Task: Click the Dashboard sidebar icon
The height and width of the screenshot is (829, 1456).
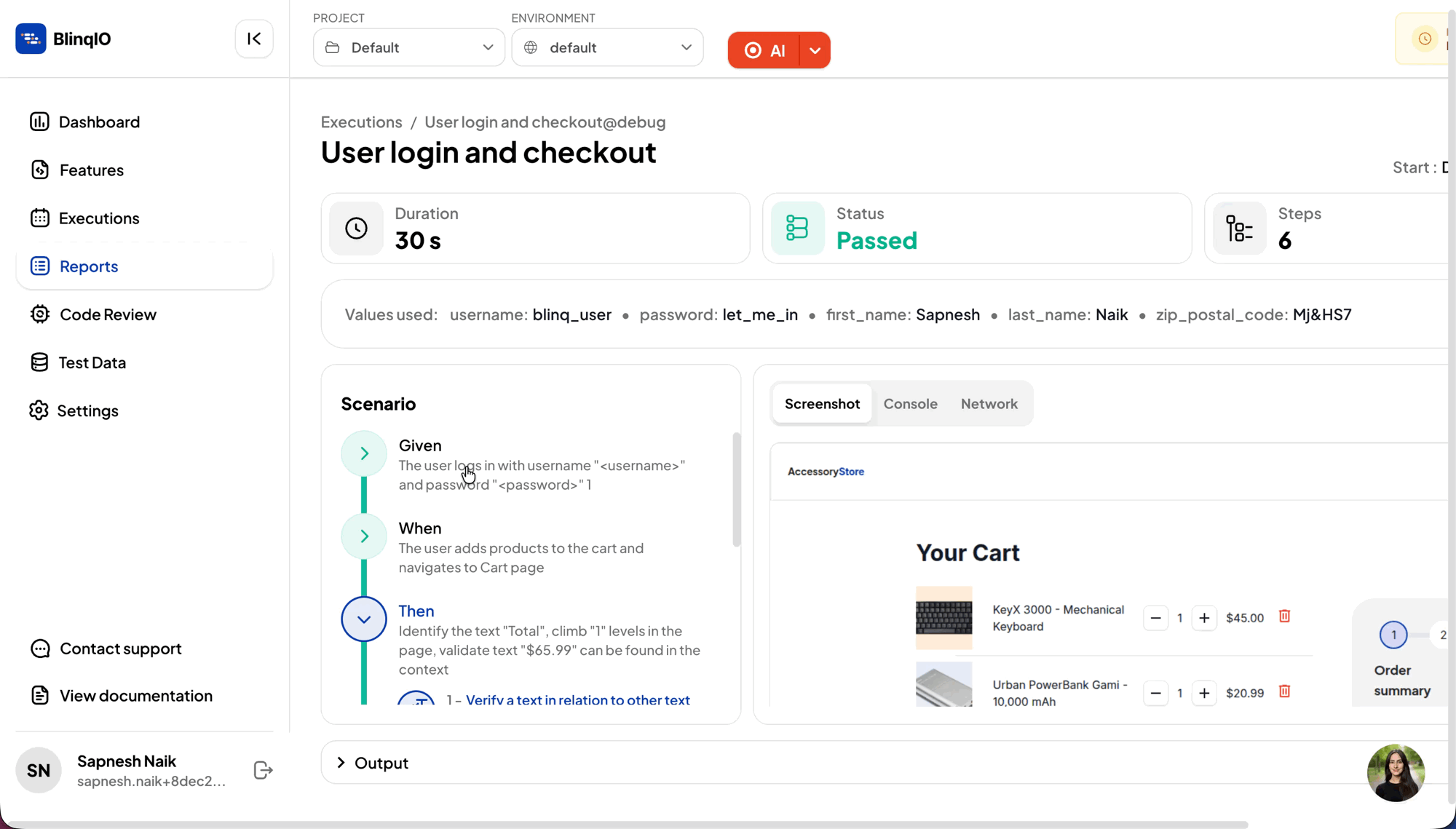Action: [39, 122]
